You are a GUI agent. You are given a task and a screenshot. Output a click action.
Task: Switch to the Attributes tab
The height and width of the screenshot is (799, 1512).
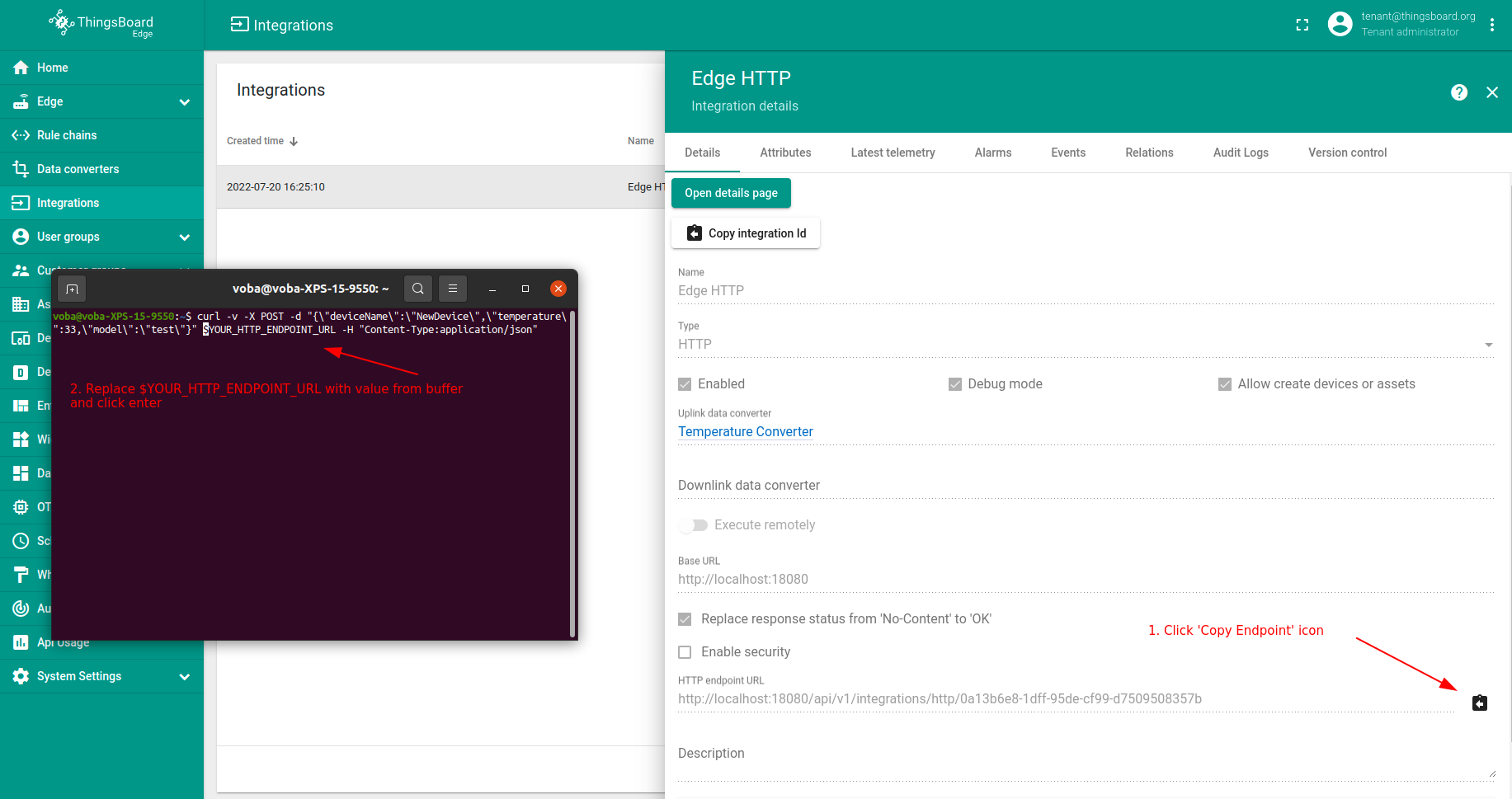point(785,153)
